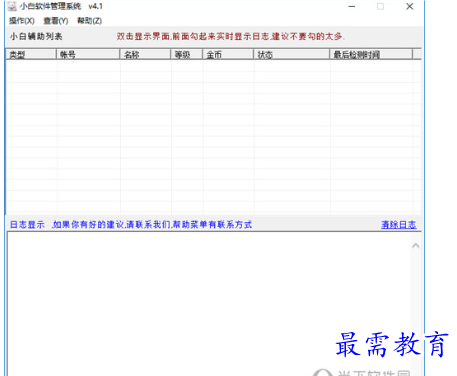Sort by the 帐号 column header

[88, 54]
